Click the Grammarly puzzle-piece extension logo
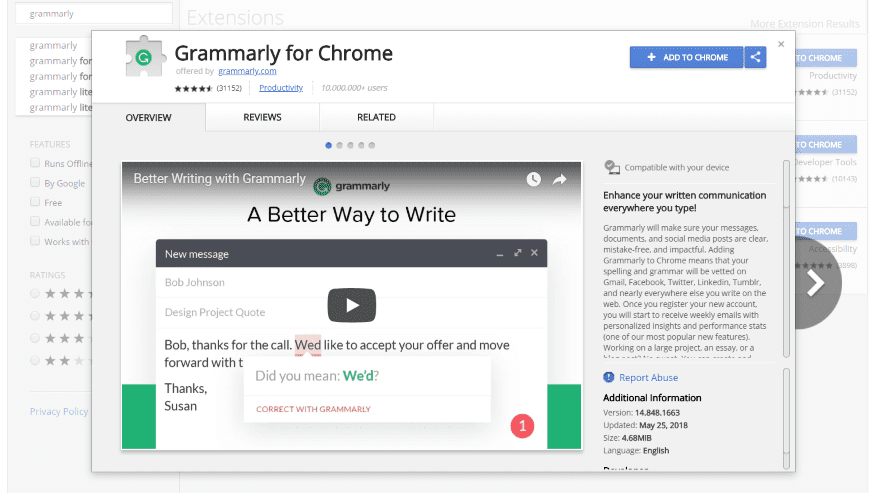 pyautogui.click(x=145, y=57)
